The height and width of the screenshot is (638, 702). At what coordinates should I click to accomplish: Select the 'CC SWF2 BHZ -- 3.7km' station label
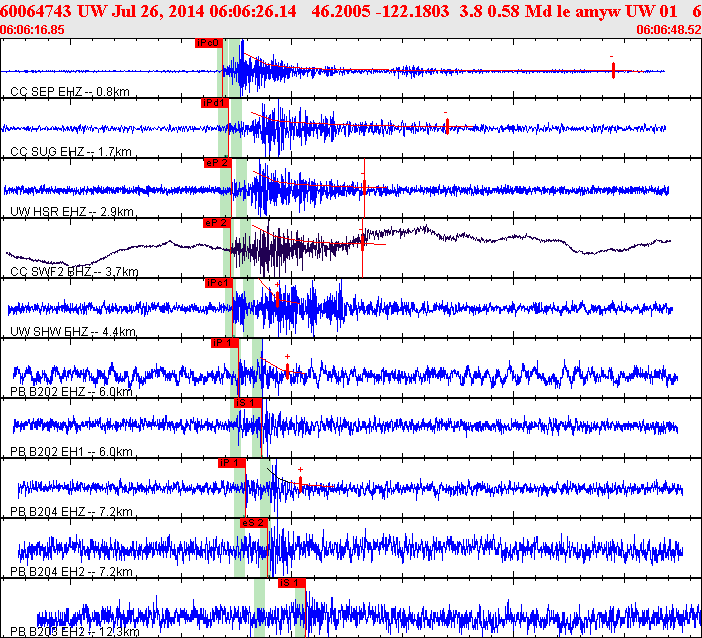[x=74, y=271]
